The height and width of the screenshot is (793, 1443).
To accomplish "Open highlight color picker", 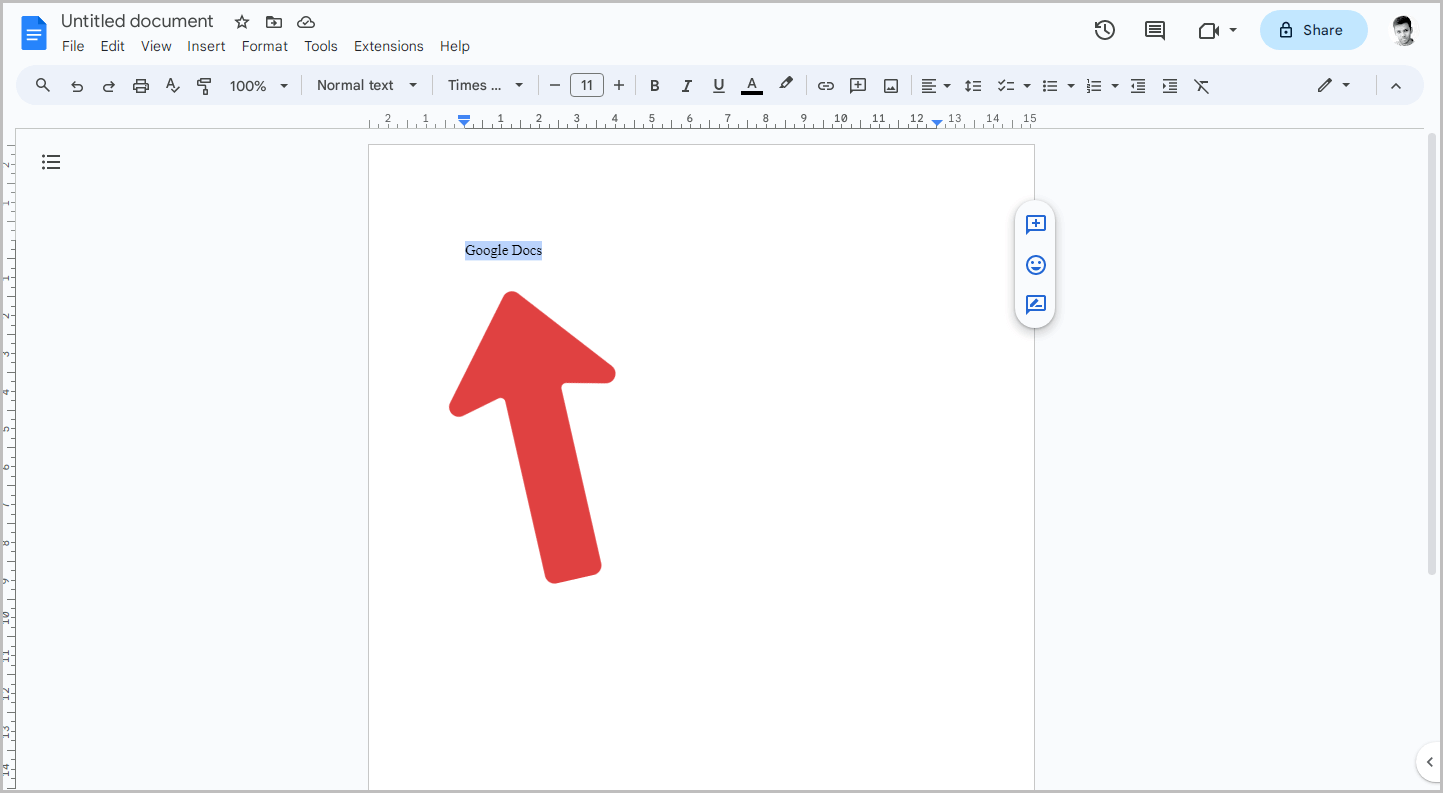I will click(786, 85).
